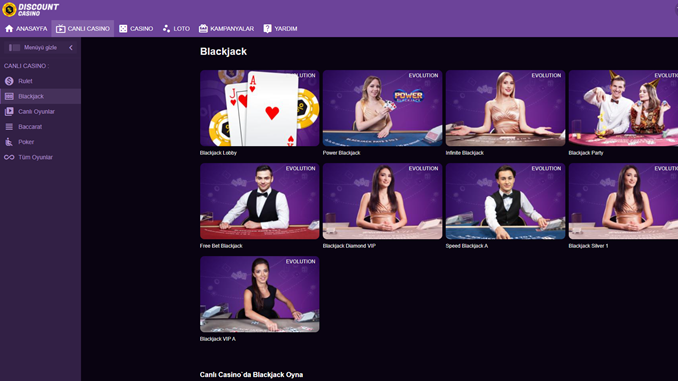
Task: Click the Discount Casino logo
Action: [31, 9]
